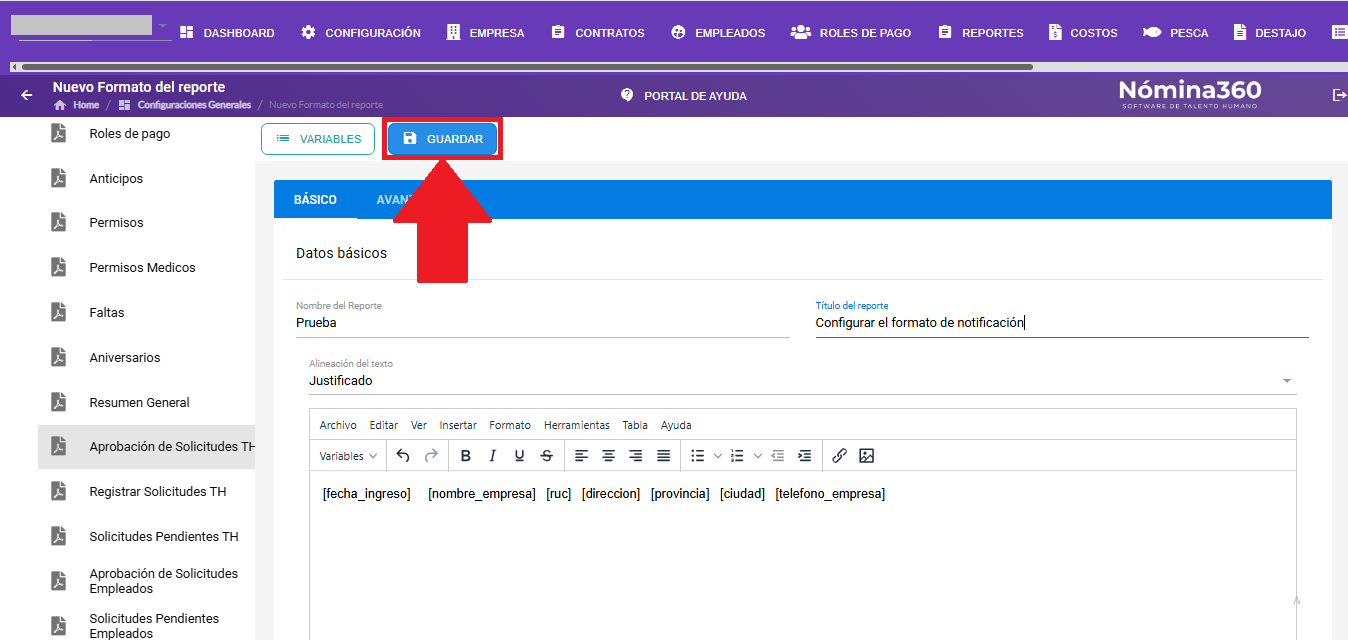Screen dimensions: 1348x640
Task: Open the DASHBOARD menu
Action: [227, 33]
